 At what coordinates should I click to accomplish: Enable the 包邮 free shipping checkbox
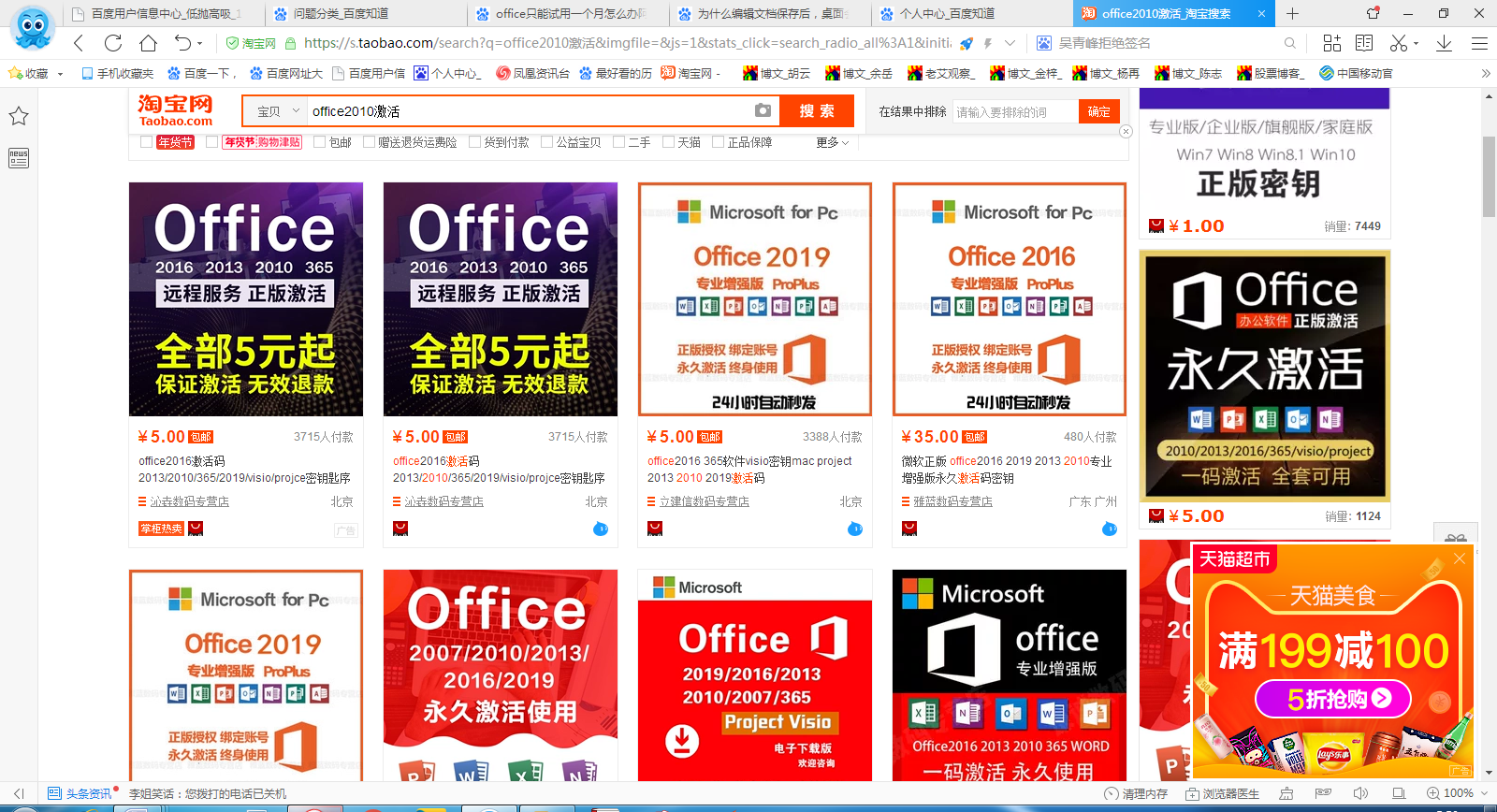tap(319, 142)
